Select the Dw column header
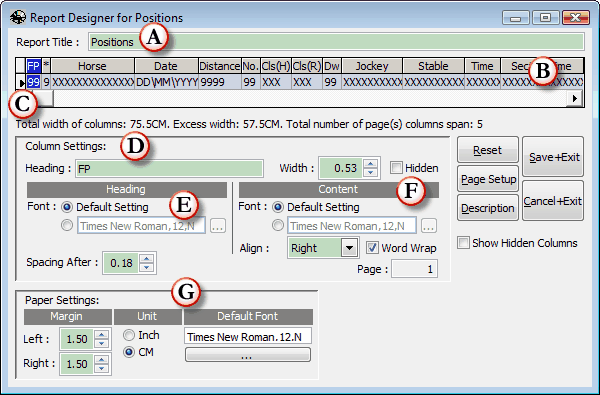The image size is (600, 395). tap(332, 66)
